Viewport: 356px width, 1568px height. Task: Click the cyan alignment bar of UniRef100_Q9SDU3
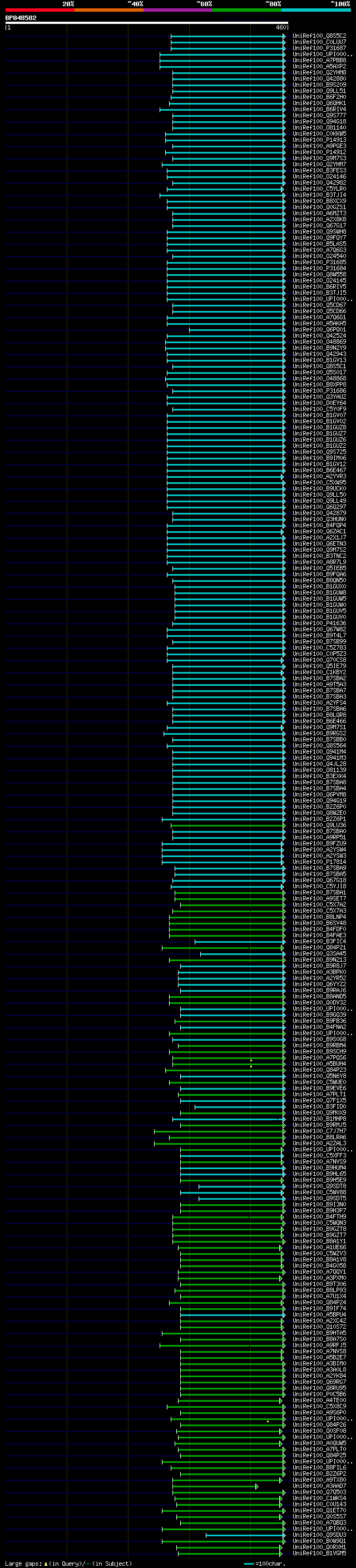[245, 1535]
